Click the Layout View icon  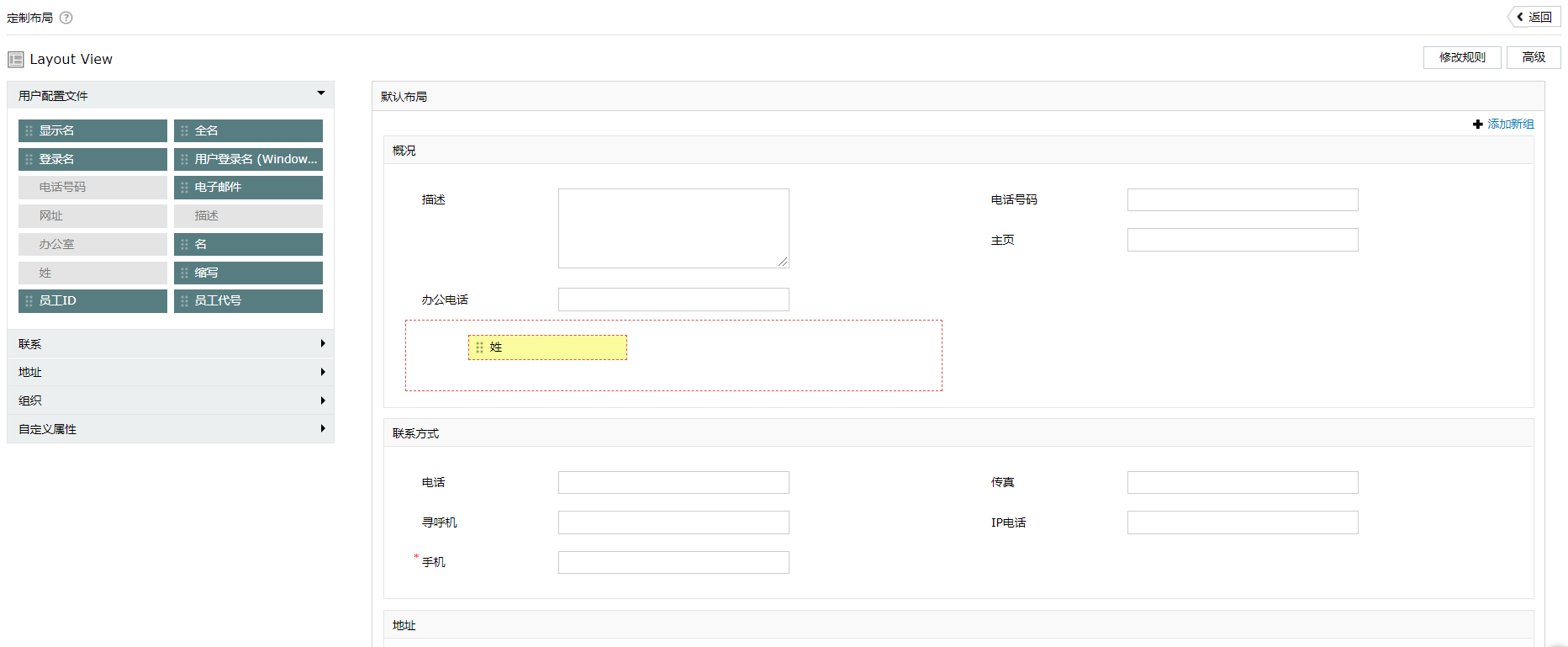(x=15, y=59)
